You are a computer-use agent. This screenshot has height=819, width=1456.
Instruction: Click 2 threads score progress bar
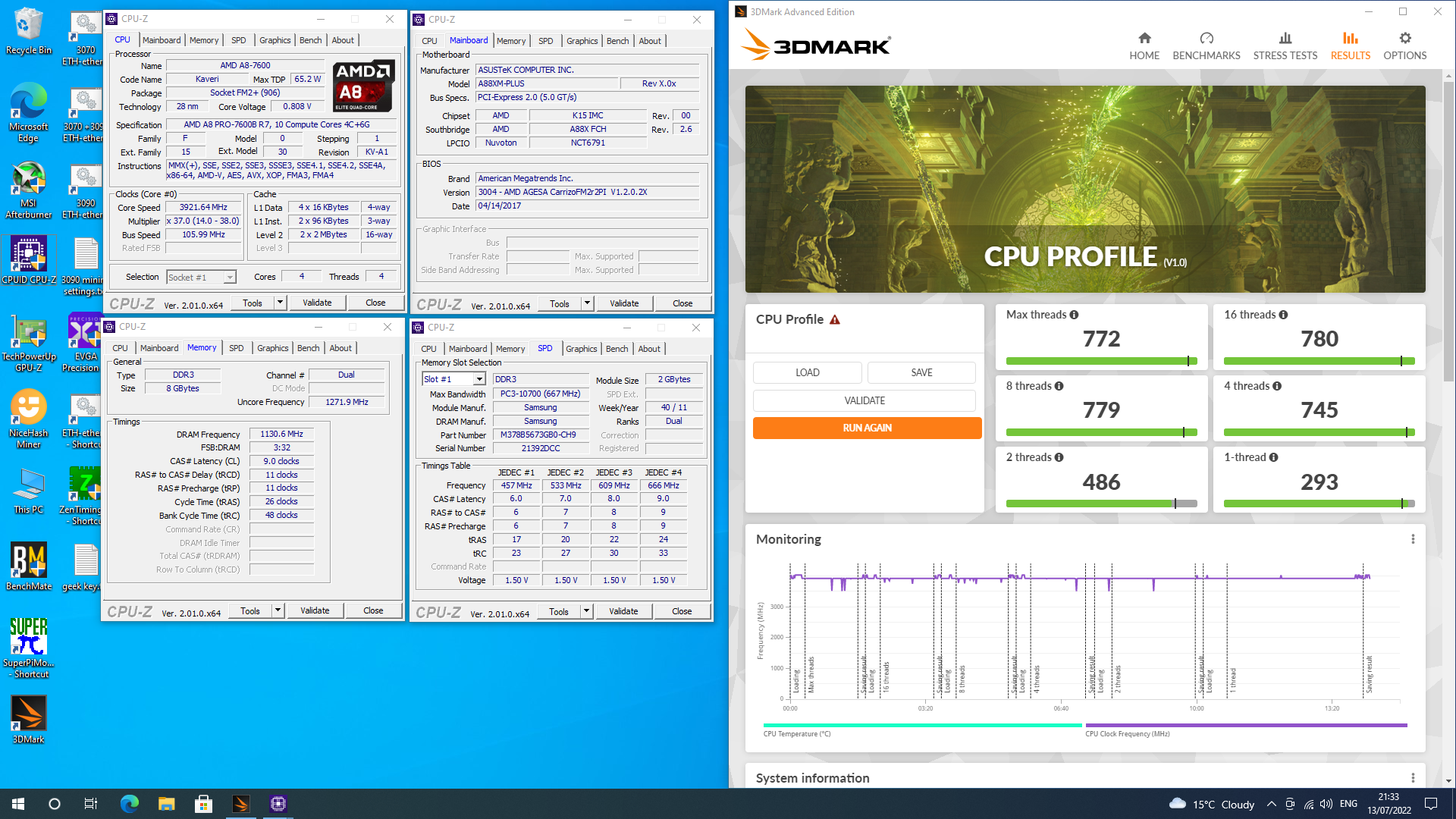pos(1101,504)
